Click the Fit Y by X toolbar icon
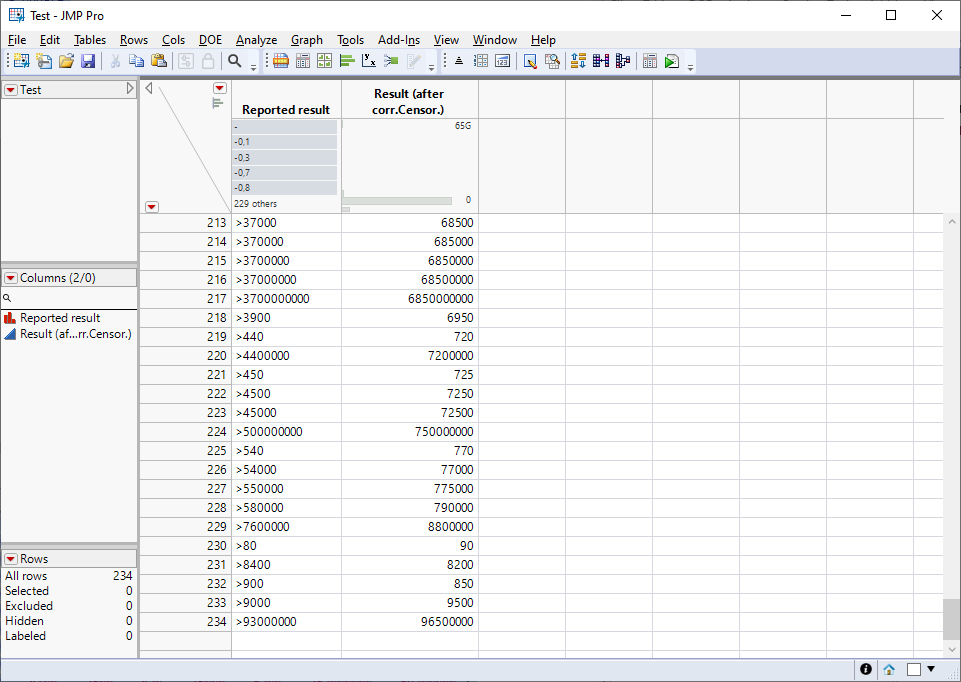The width and height of the screenshot is (961, 682). pos(368,61)
